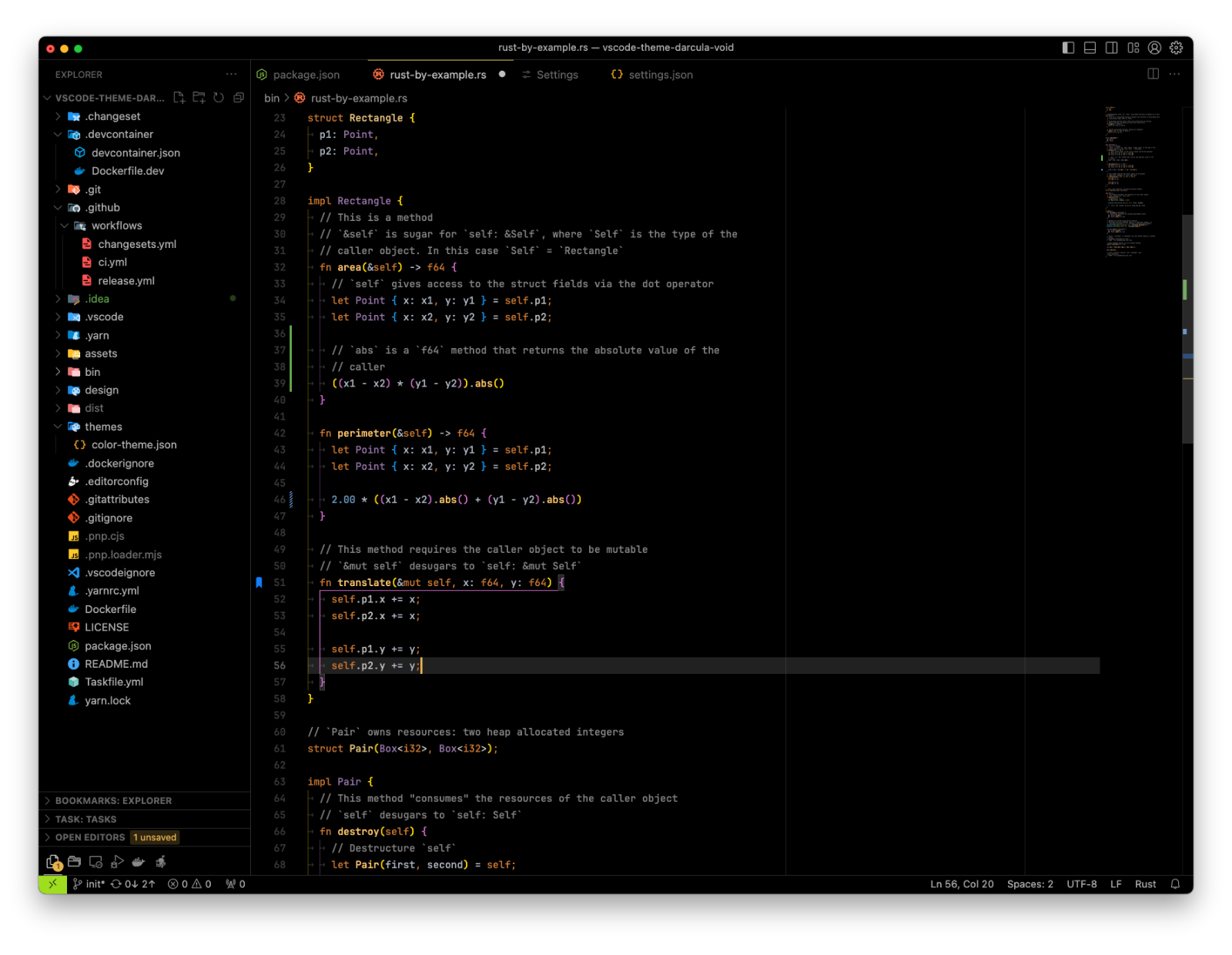1232x955 pixels.
Task: Split the editor to the right
Action: (x=1153, y=74)
